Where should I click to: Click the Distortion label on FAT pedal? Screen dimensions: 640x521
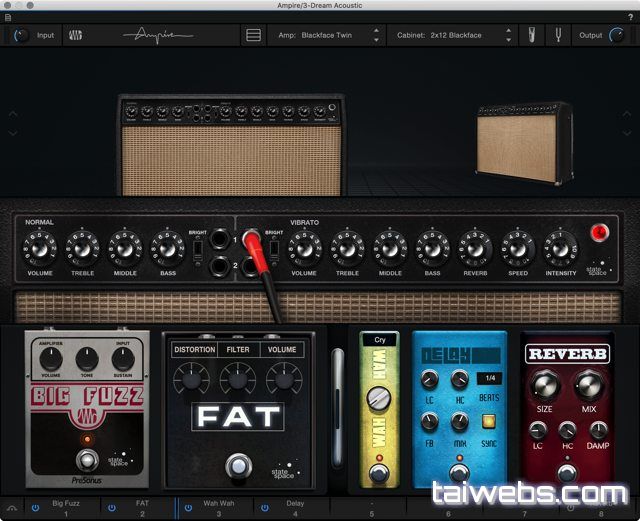[194, 350]
